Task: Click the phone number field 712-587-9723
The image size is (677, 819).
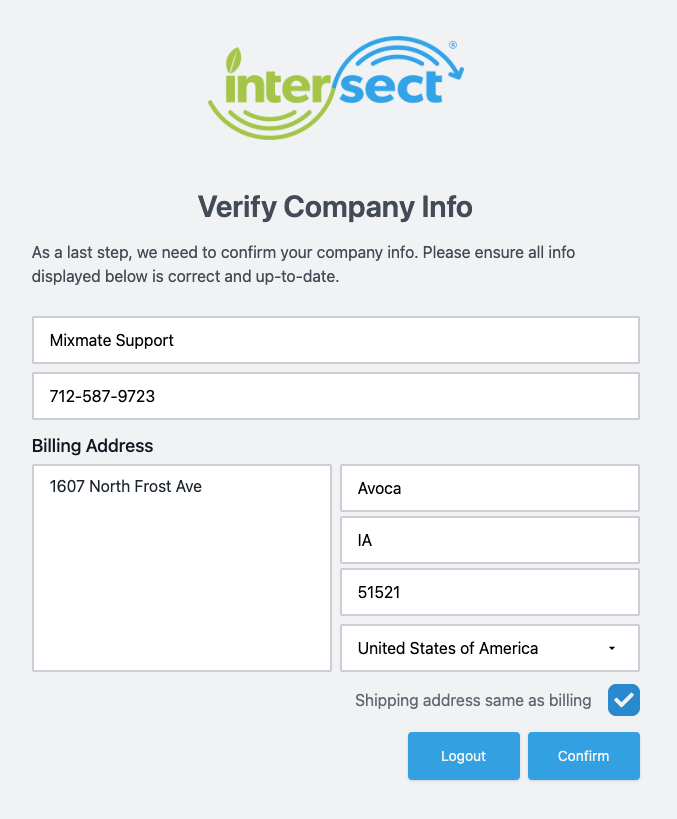Action: 335,396
